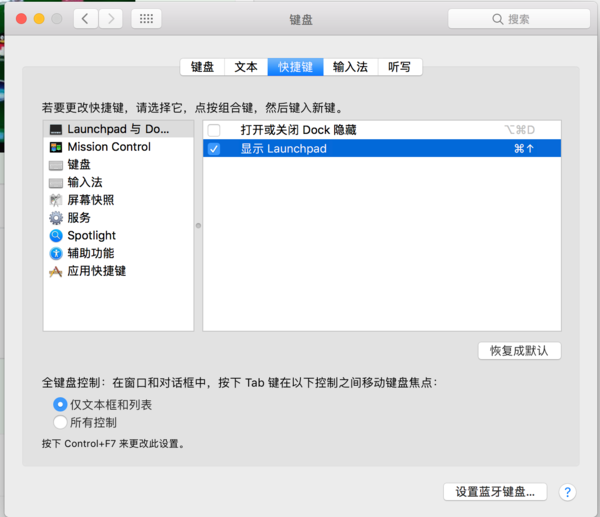The height and width of the screenshot is (517, 600).
Task: Select the 快捷键 tab
Action: [x=295, y=67]
